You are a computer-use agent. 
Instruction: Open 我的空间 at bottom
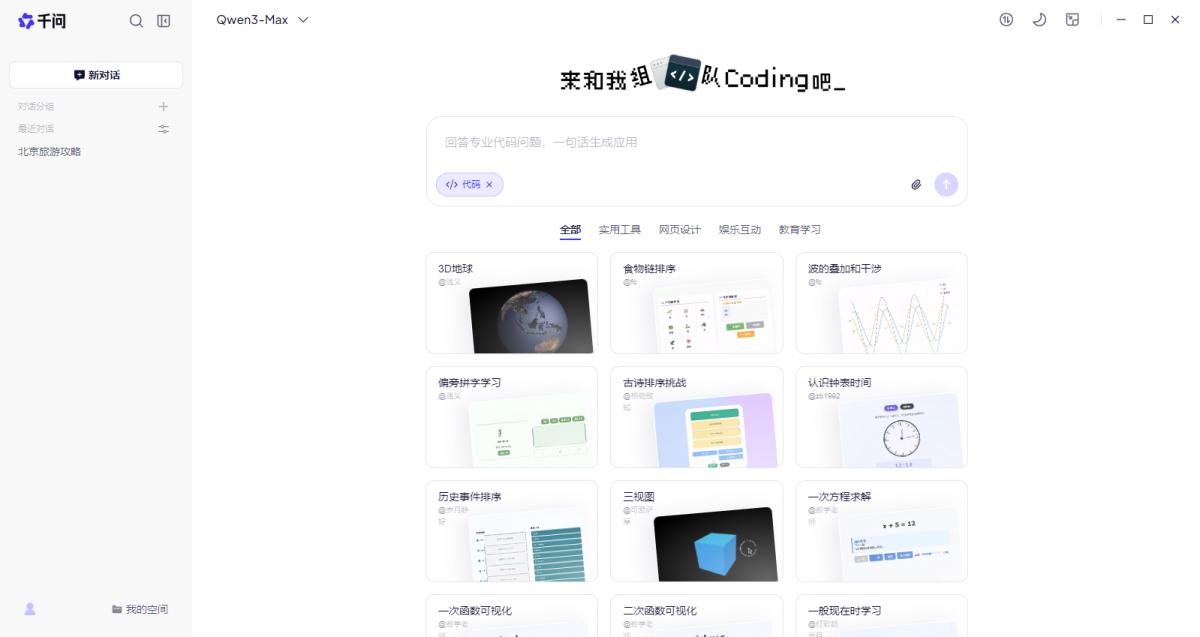tap(140, 608)
